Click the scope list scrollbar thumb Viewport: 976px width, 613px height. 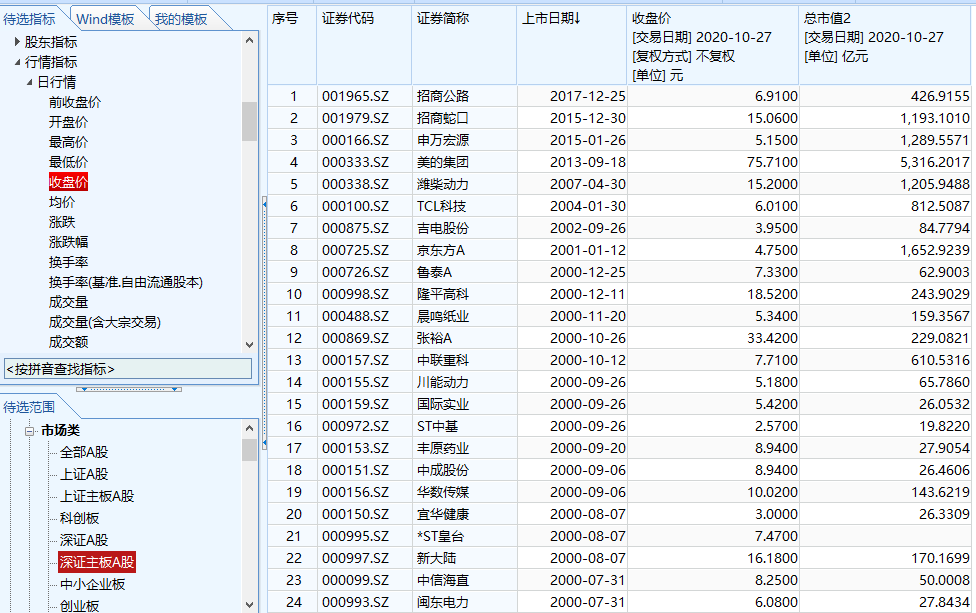click(250, 450)
